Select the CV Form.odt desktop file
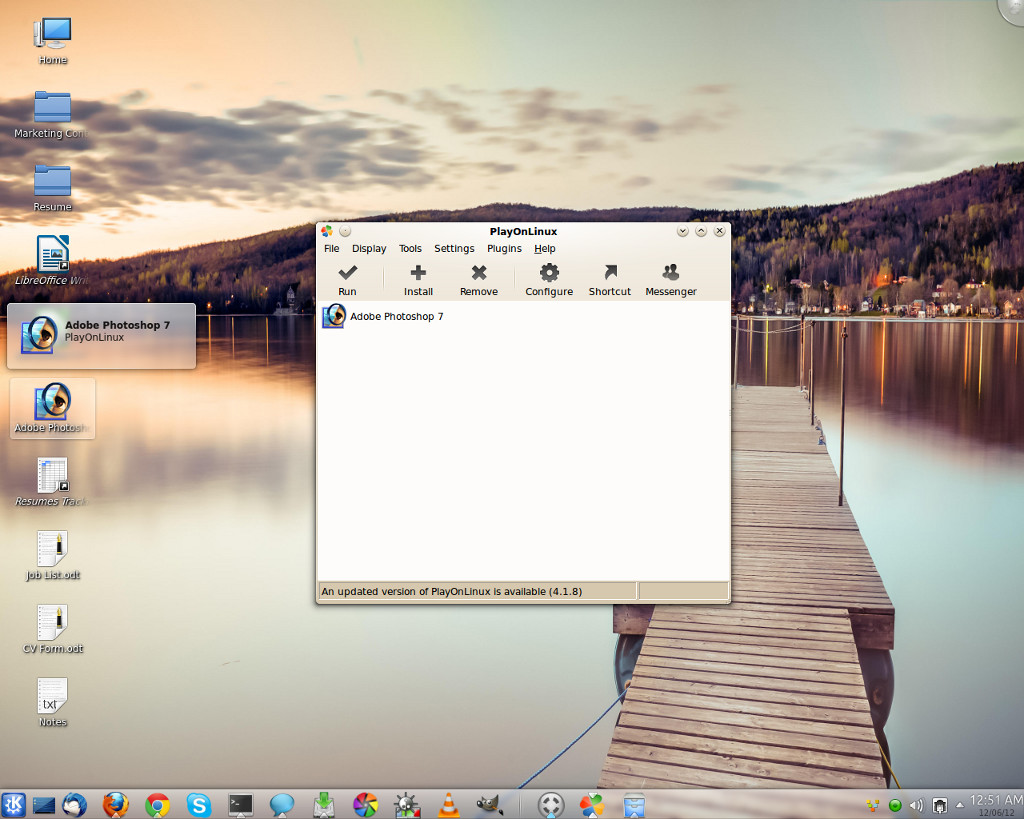The image size is (1024, 819). point(52,630)
